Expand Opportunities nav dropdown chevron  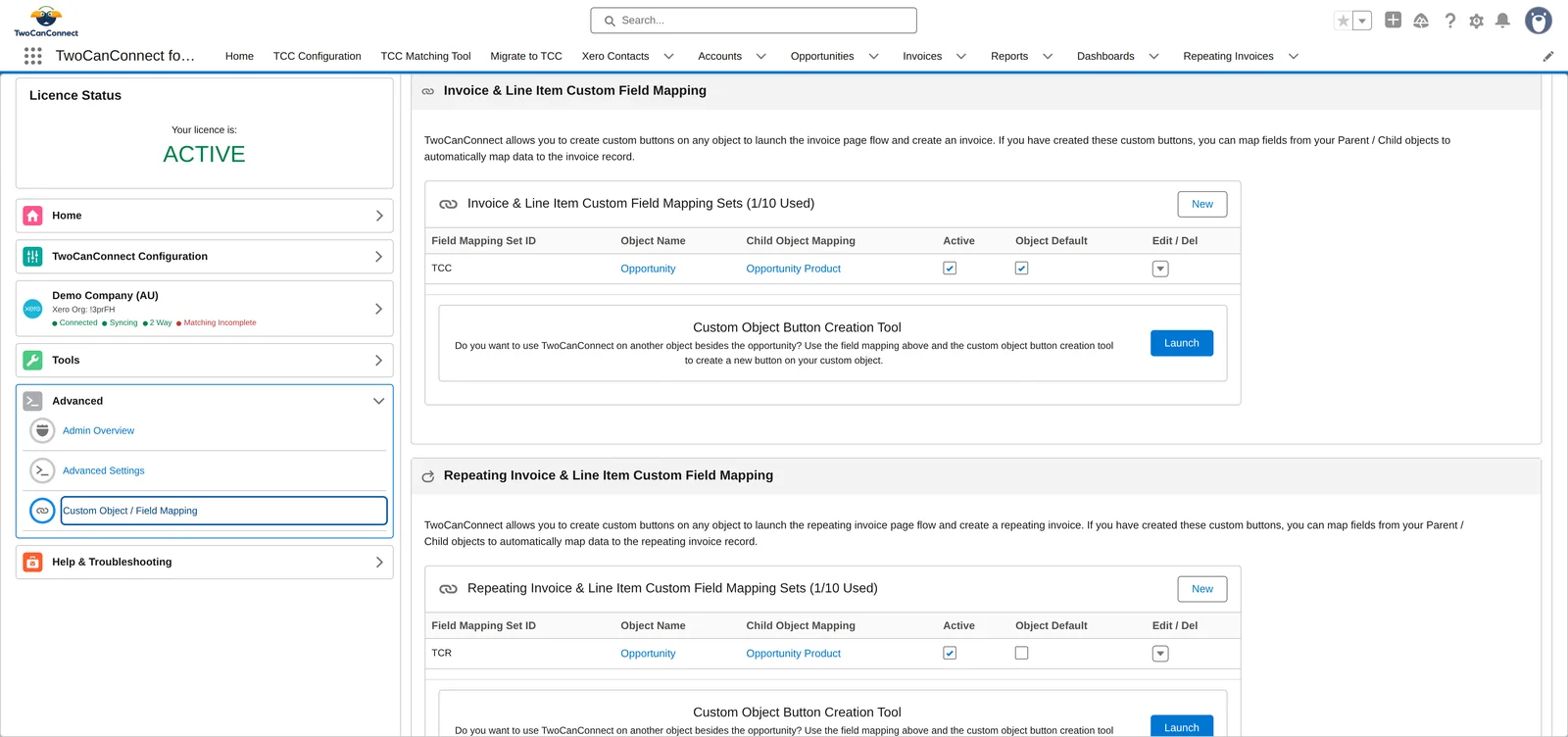pos(873,57)
